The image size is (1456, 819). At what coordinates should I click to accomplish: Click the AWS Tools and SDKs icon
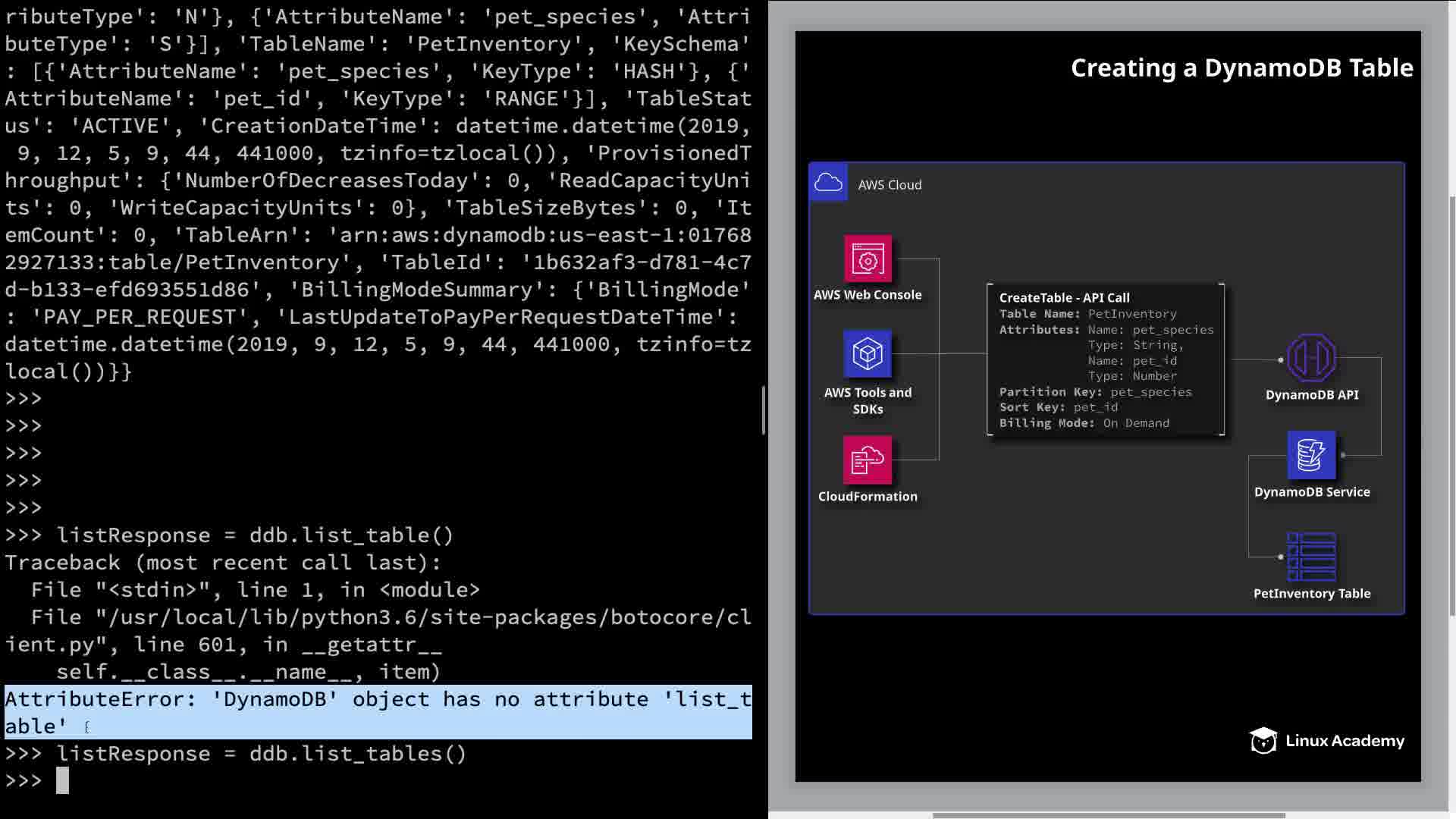click(x=868, y=353)
